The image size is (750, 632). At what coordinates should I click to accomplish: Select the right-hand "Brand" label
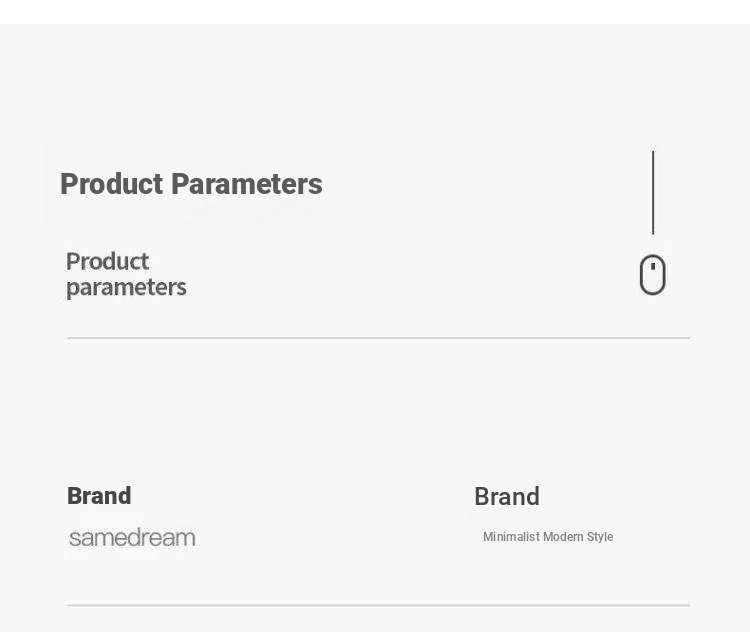(x=507, y=497)
